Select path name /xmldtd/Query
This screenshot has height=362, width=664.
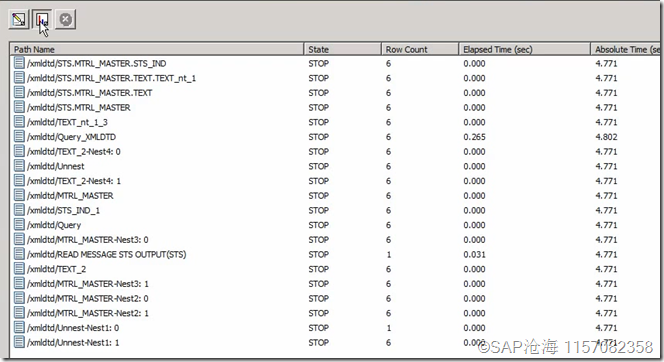[x=54, y=225]
